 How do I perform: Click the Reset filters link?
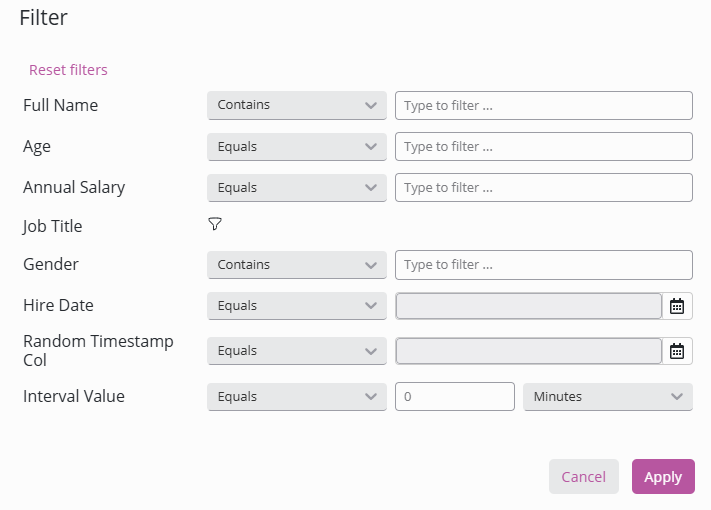[x=68, y=70]
